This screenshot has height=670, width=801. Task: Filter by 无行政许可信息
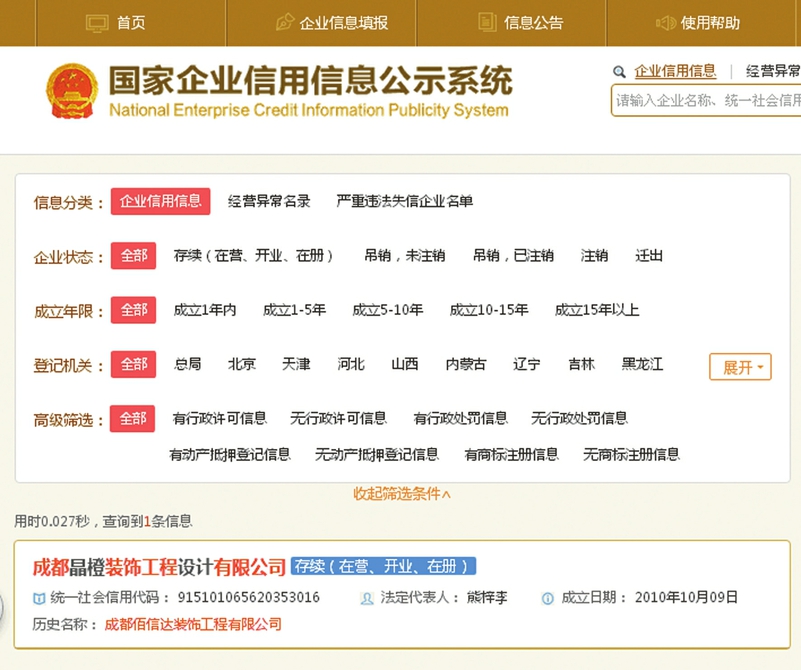click(338, 419)
